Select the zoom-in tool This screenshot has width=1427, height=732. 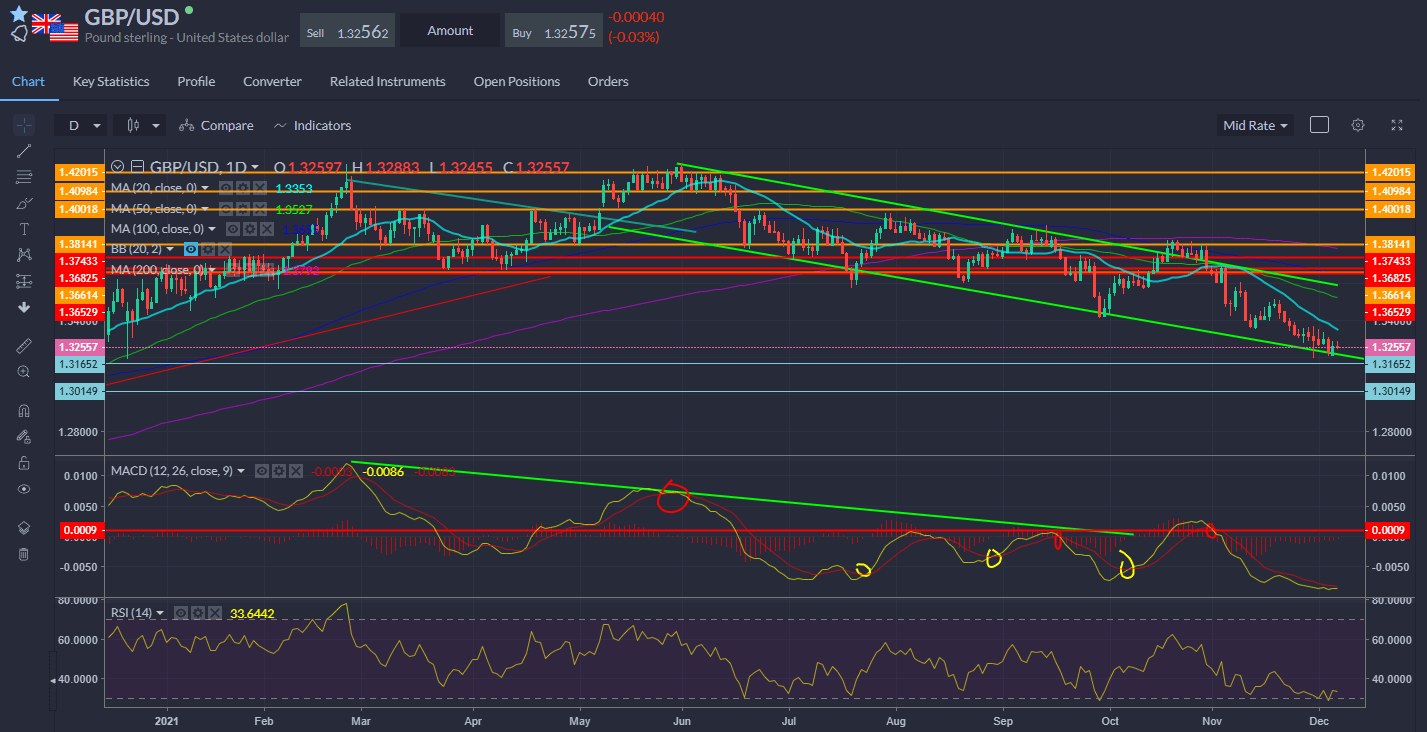pyautogui.click(x=23, y=371)
